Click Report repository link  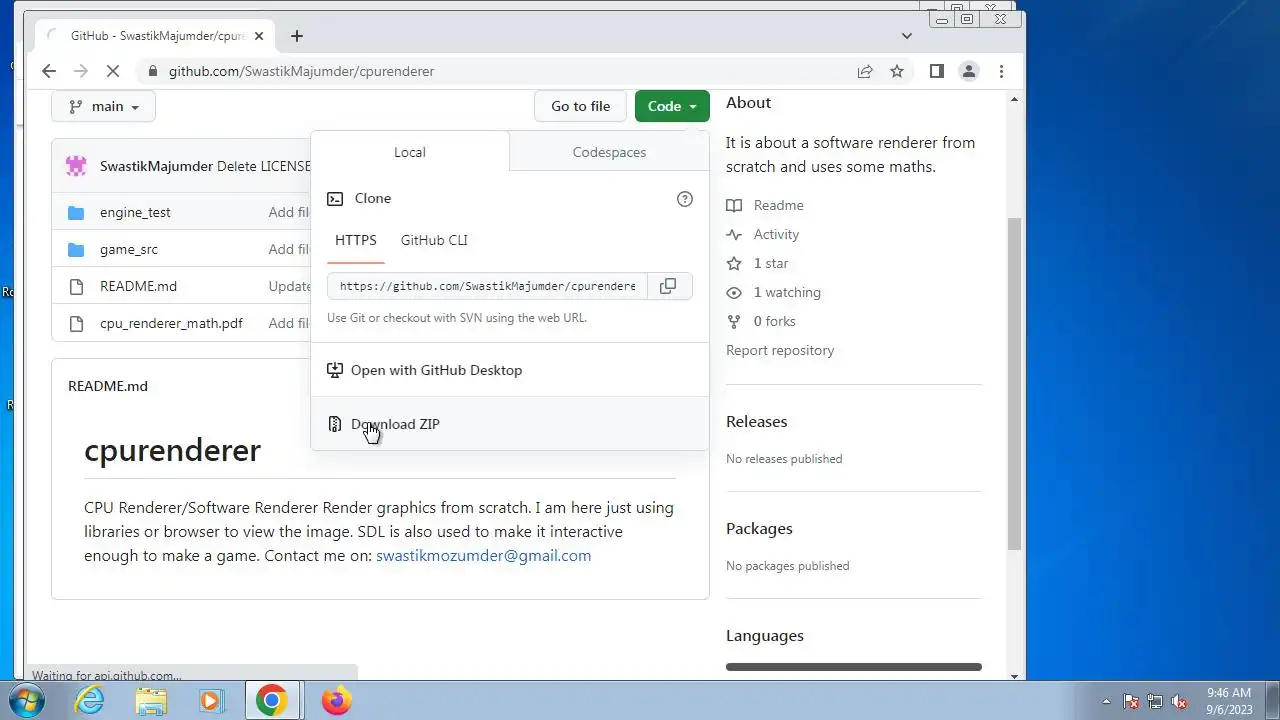[780, 350]
